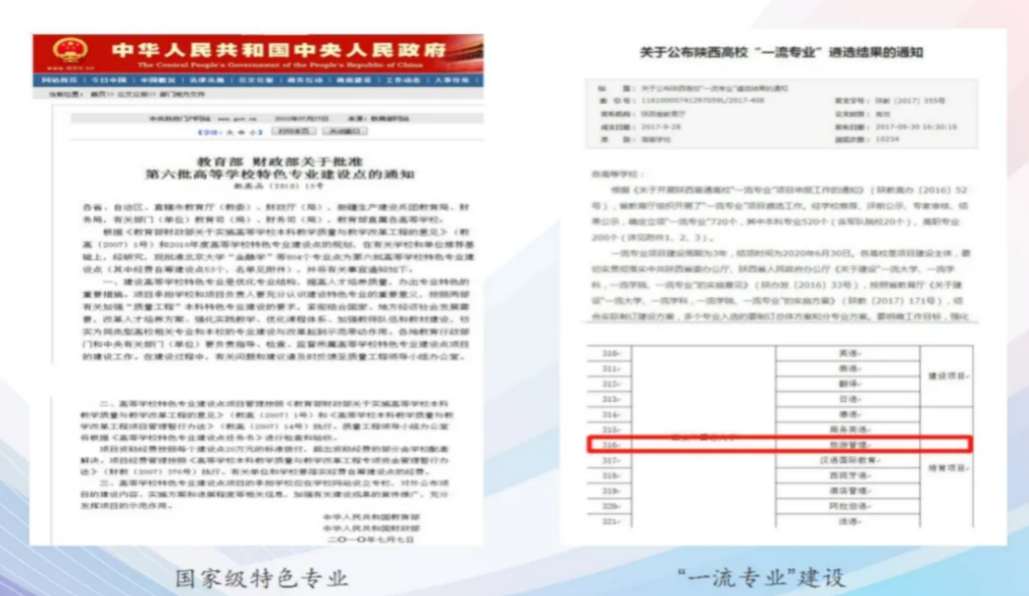The image size is (1029, 596).
Task: Open 政务互动 in the navigation bar
Action: pyautogui.click(x=305, y=81)
